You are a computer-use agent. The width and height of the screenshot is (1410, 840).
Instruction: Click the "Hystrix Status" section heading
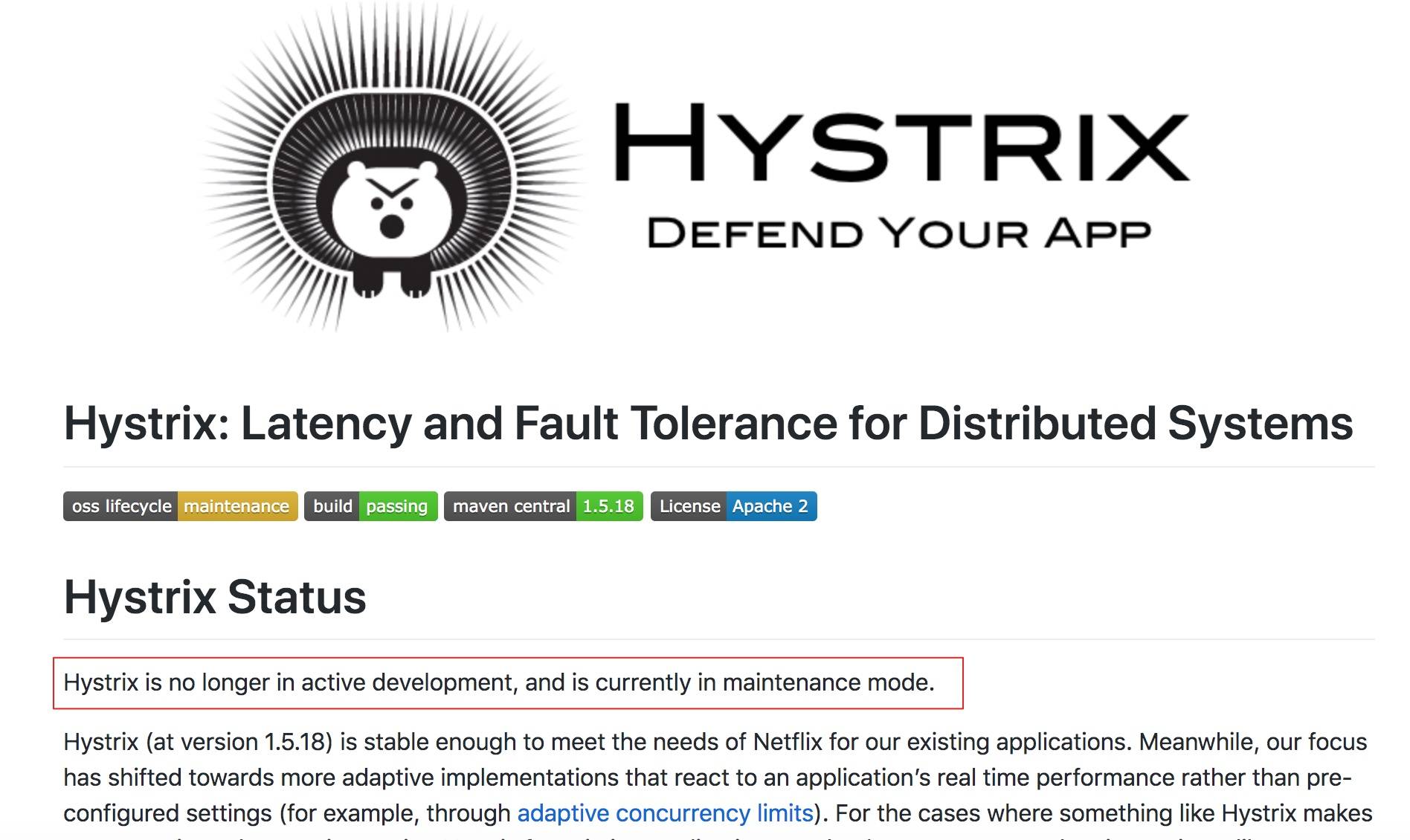point(215,597)
